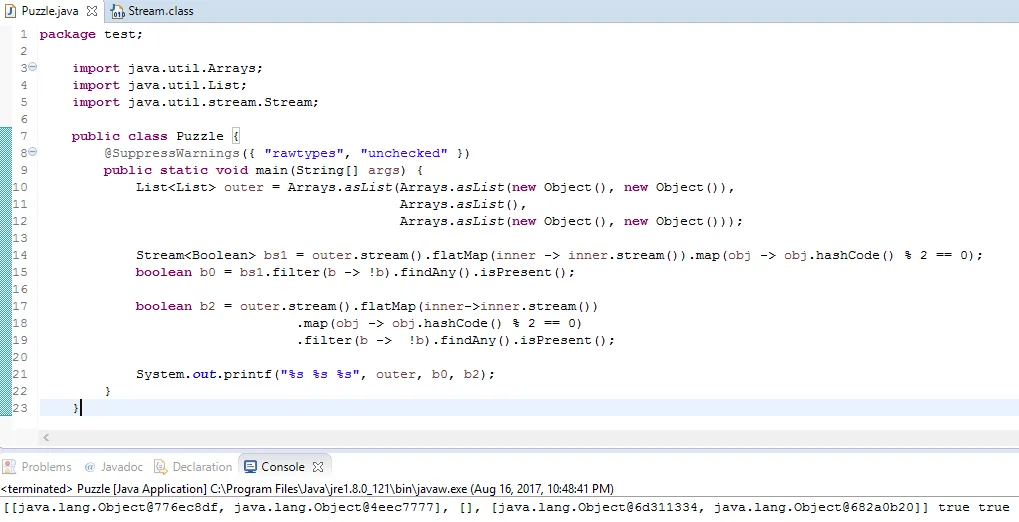
Task: Click 'List<List> outer' declaration
Action: coord(200,187)
